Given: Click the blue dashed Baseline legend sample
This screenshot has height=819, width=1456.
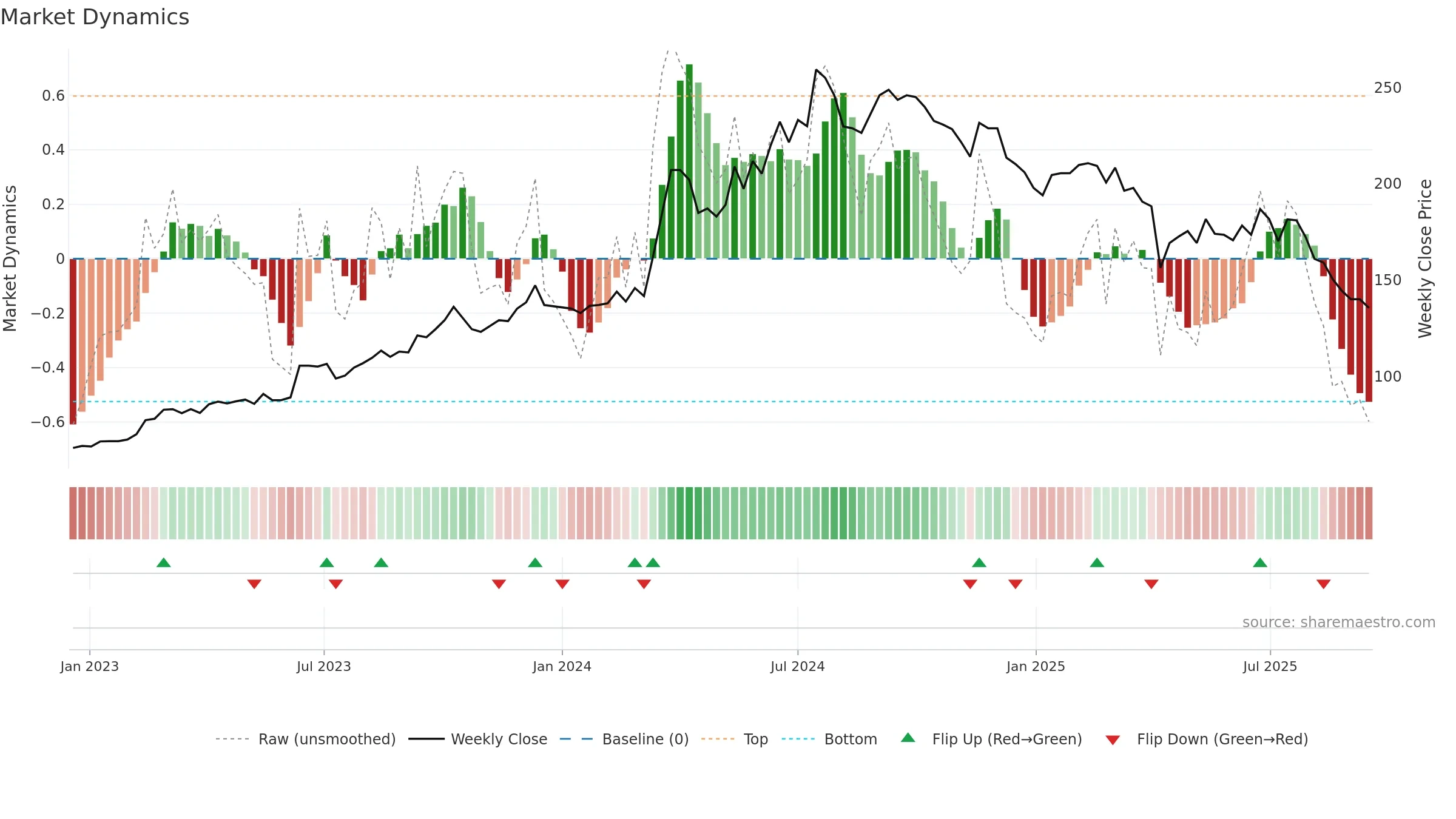Looking at the screenshot, I should (576, 739).
